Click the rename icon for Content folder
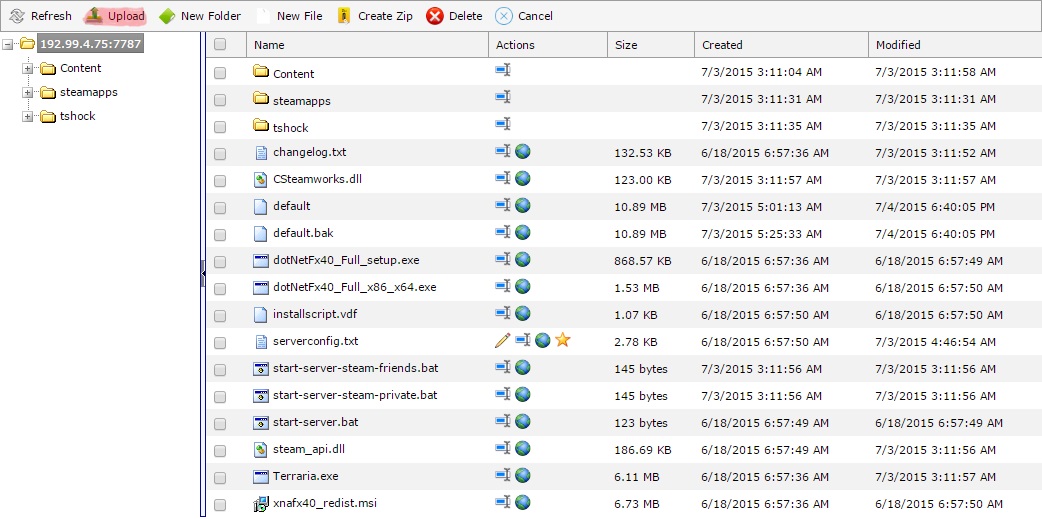This screenshot has height=519, width=1042. point(503,71)
